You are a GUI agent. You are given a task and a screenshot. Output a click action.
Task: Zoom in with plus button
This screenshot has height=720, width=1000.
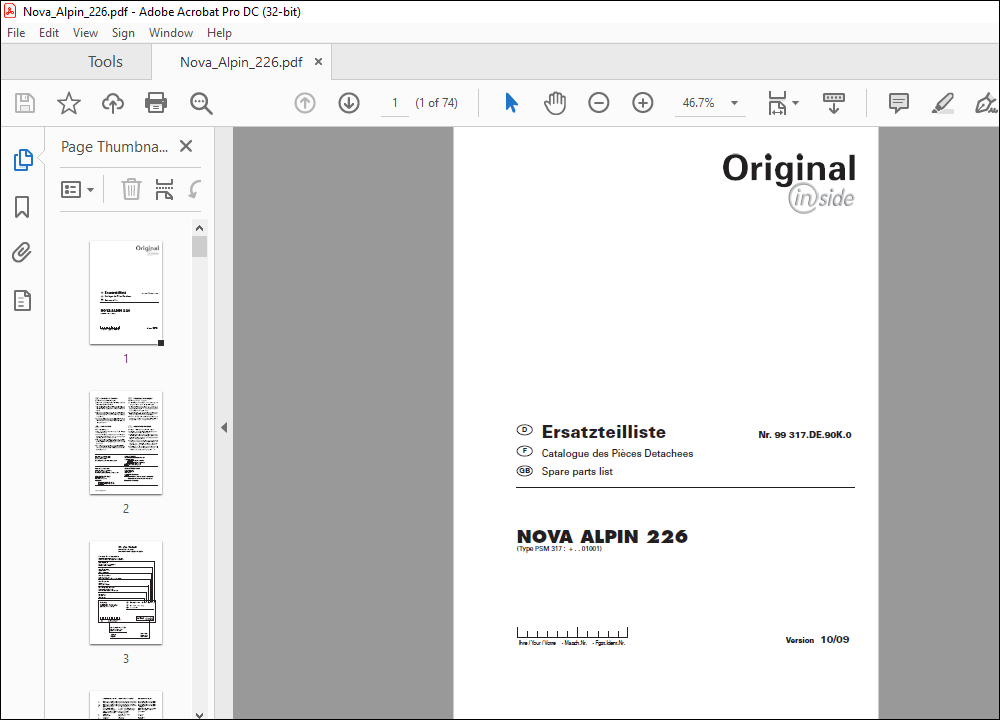[643, 103]
